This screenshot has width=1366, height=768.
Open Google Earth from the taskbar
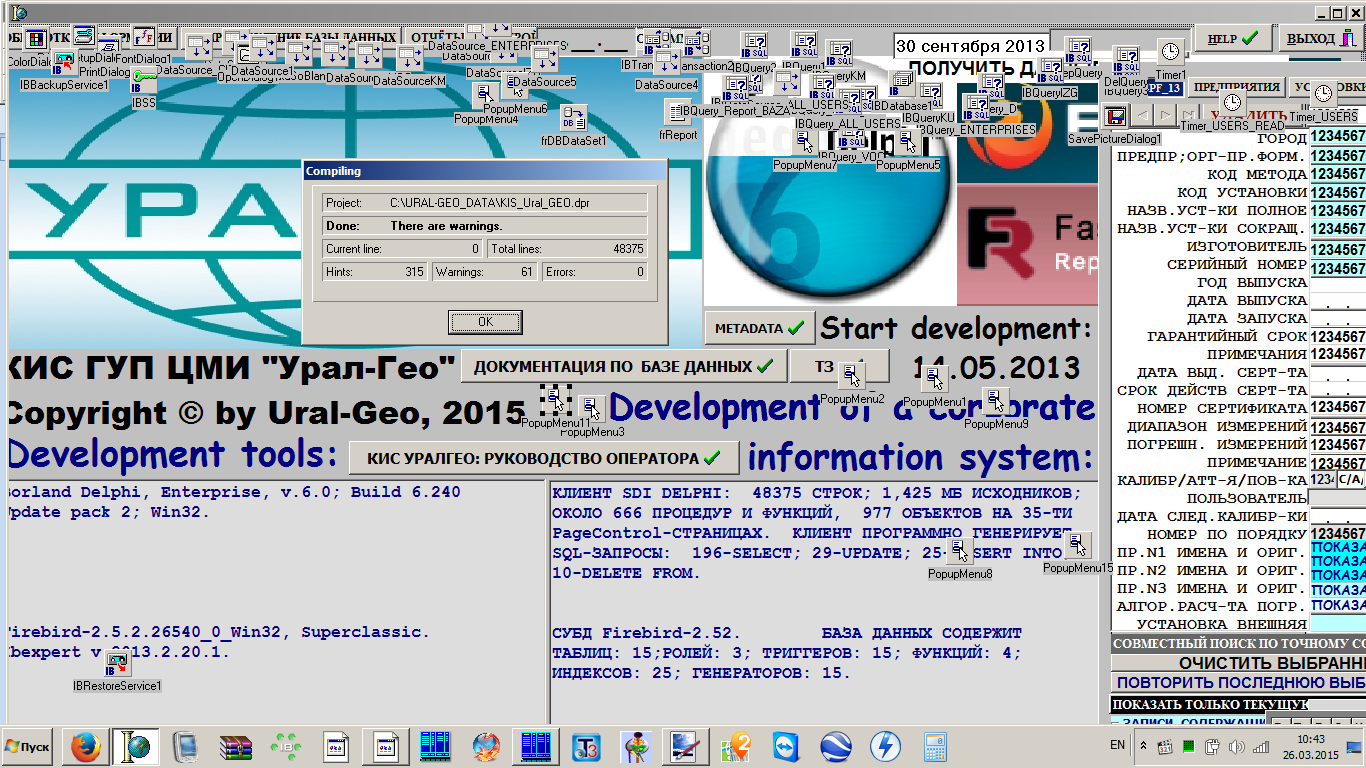pyautogui.click(x=836, y=746)
